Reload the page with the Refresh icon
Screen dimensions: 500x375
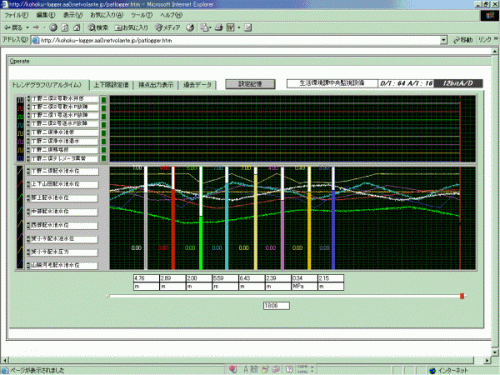65,28
